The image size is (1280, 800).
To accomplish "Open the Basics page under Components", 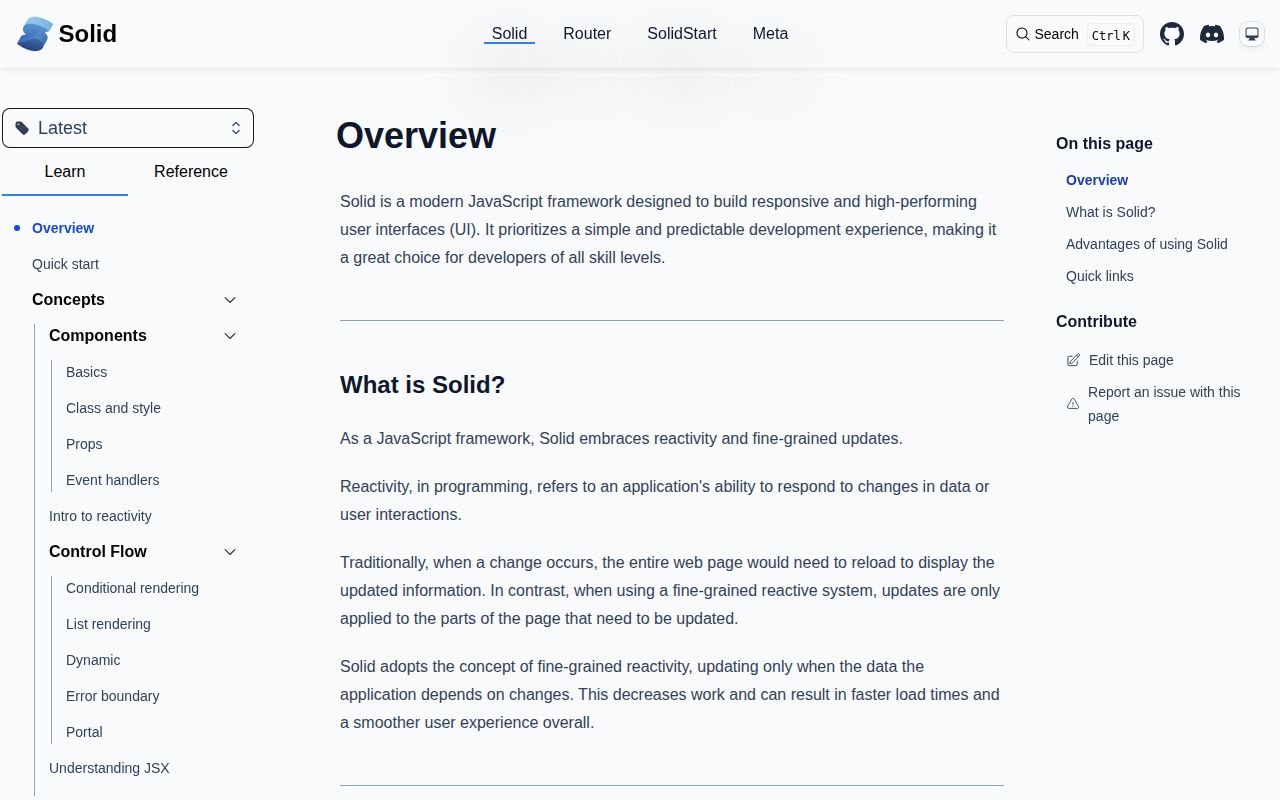I will pyautogui.click(x=86, y=372).
